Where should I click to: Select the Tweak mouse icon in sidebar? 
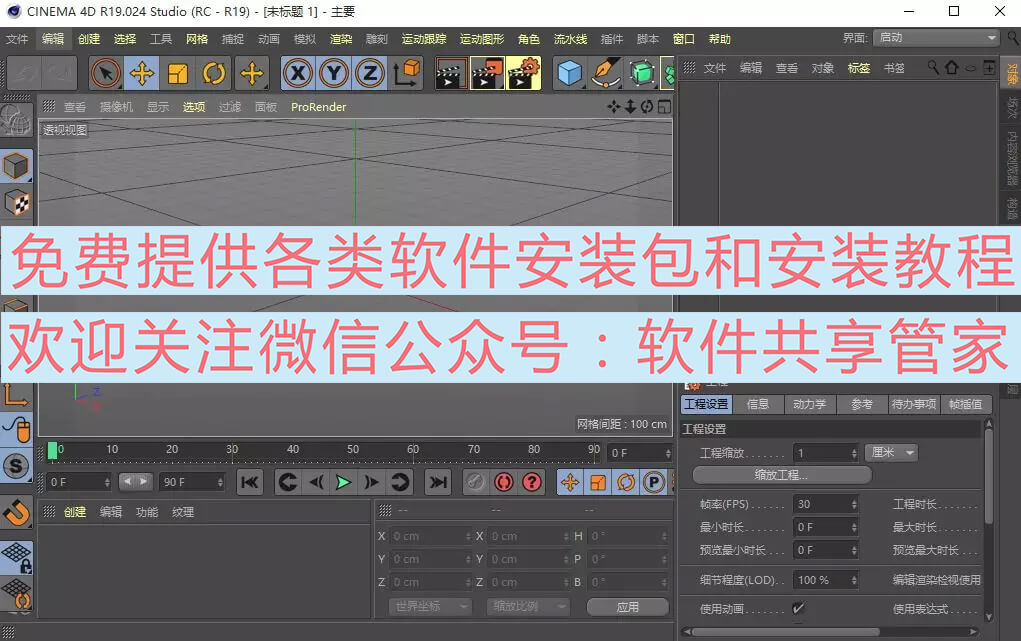coord(16,430)
